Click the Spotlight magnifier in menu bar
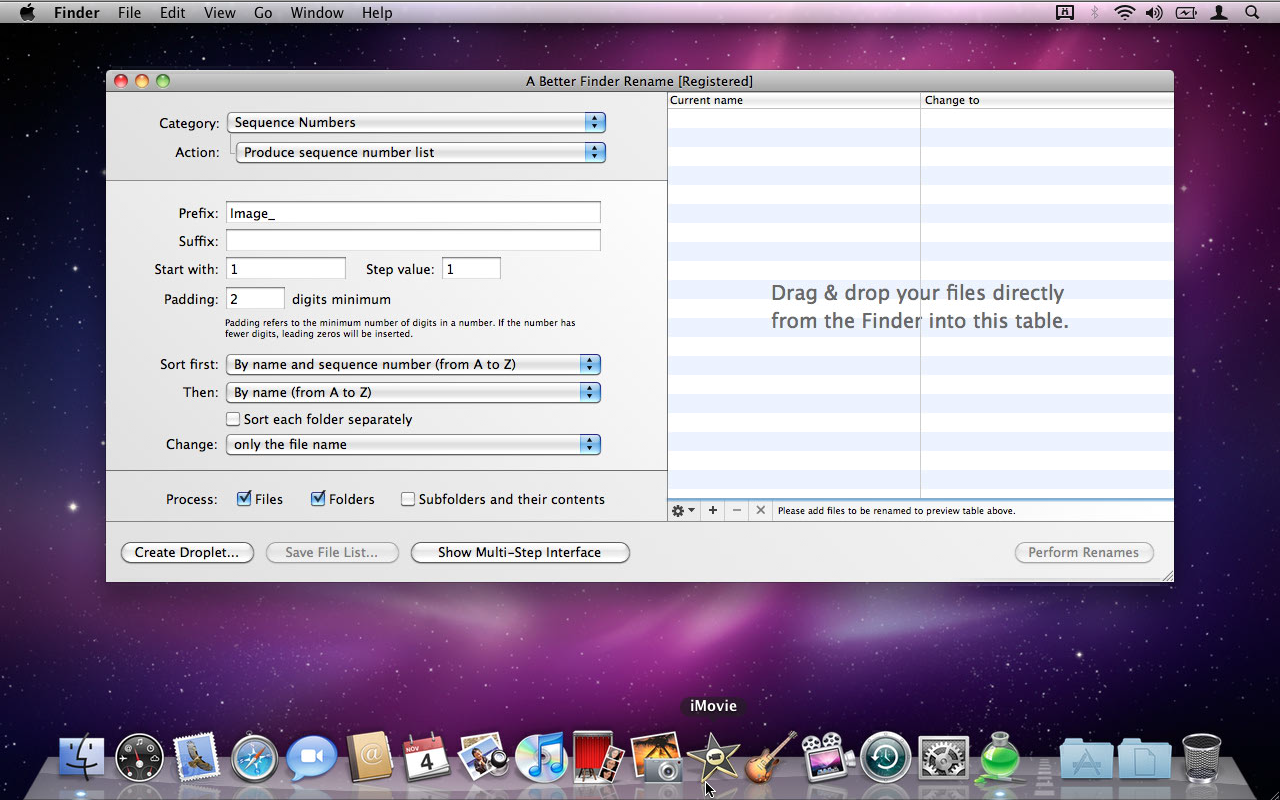The width and height of the screenshot is (1280, 800). pyautogui.click(x=1251, y=13)
